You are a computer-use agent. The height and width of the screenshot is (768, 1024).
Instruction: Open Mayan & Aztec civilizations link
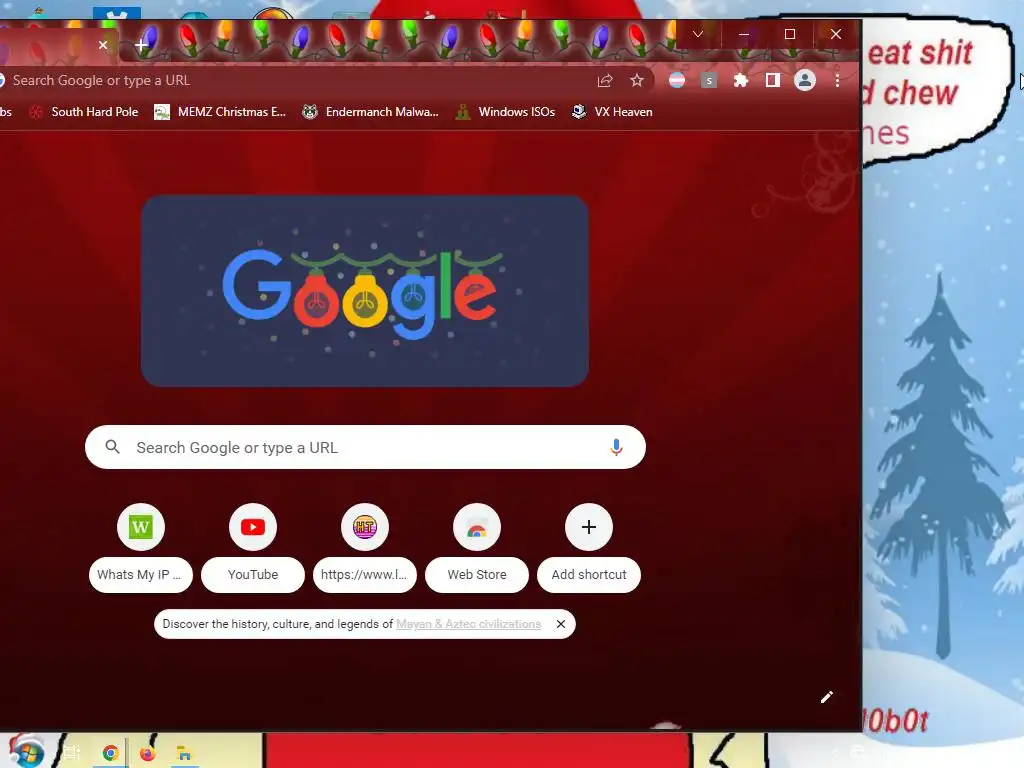[468, 624]
